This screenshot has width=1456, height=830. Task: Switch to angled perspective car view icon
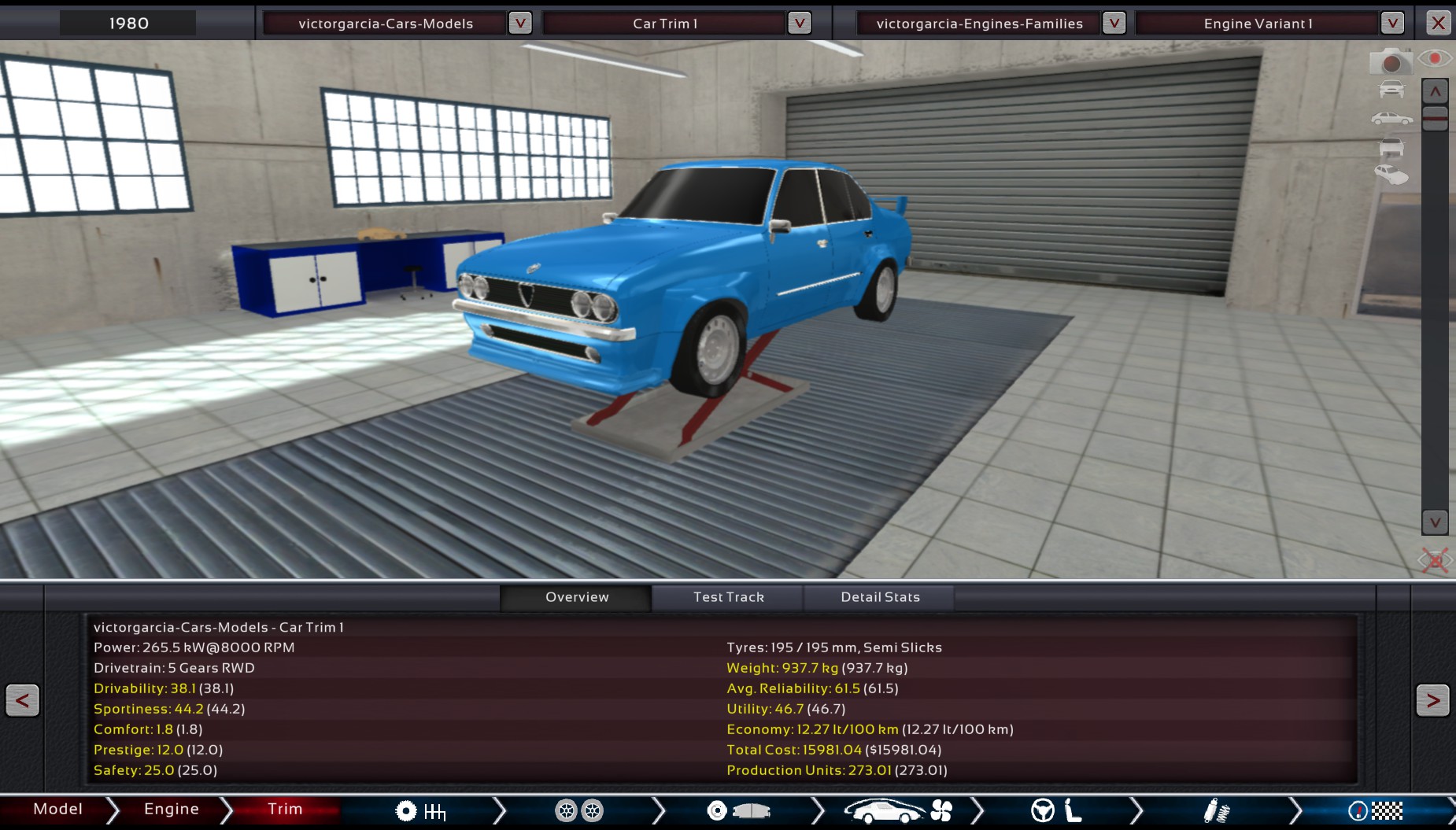click(1391, 175)
